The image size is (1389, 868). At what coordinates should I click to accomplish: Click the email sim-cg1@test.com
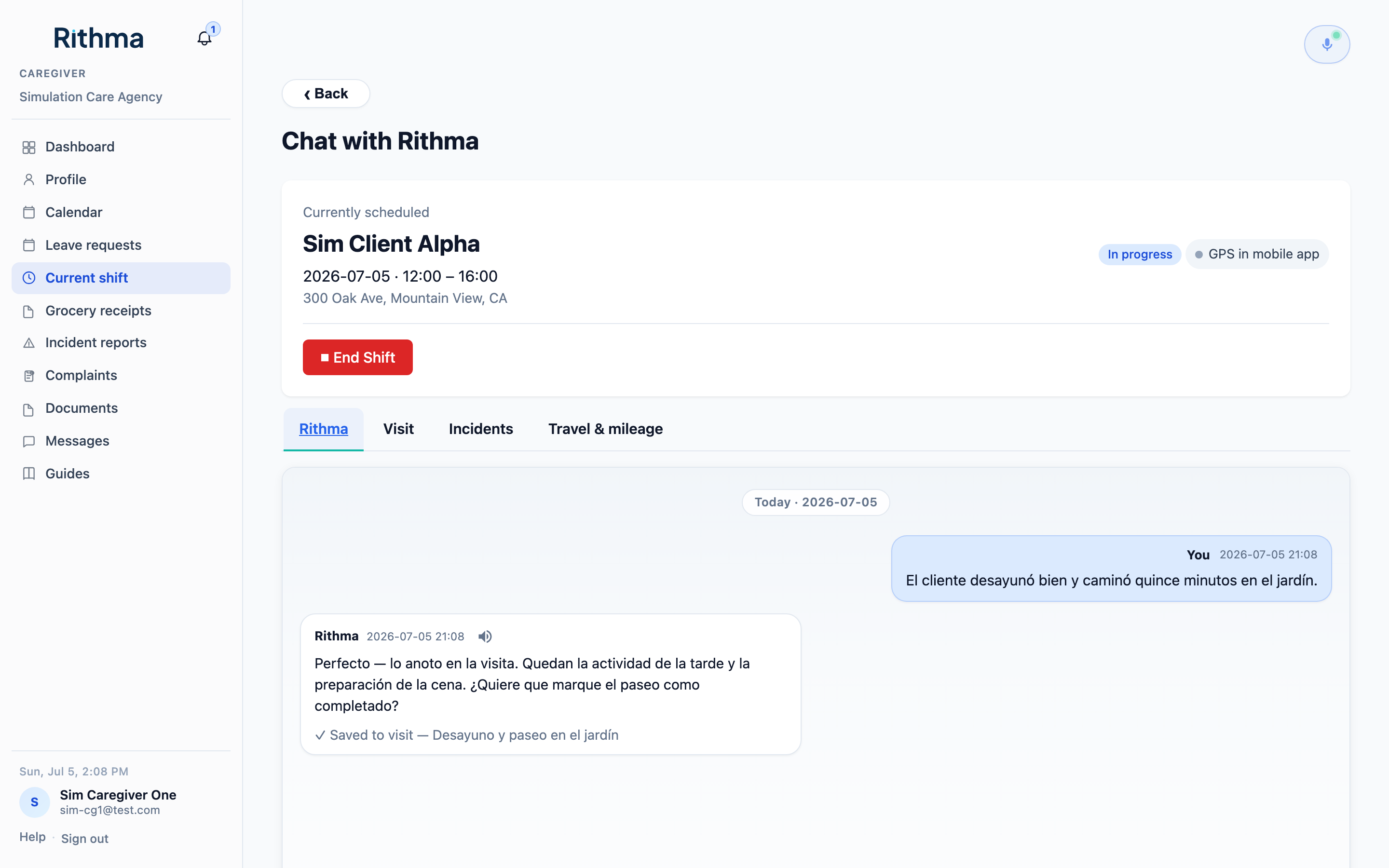(x=109, y=810)
